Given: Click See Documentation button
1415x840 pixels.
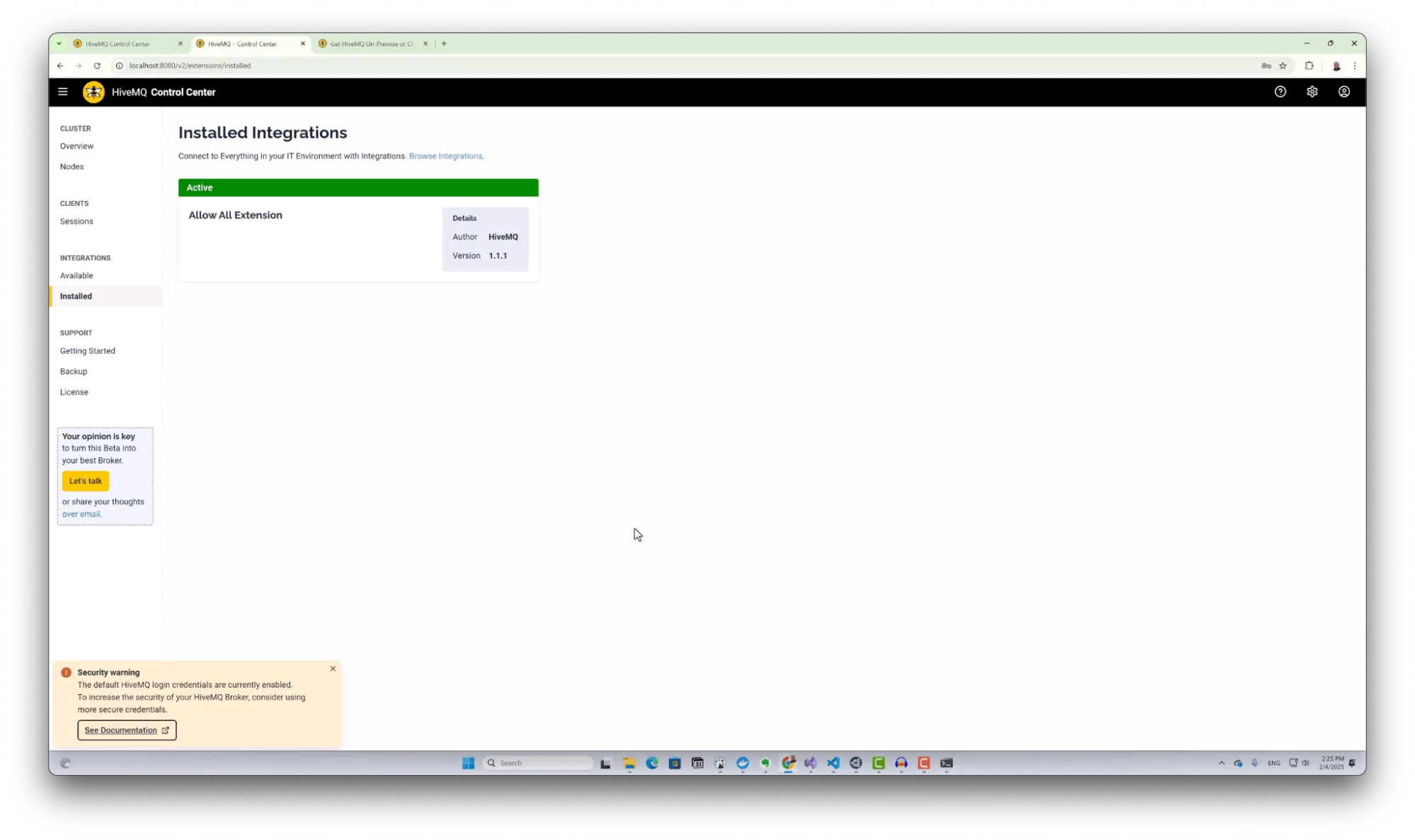Looking at the screenshot, I should (127, 730).
